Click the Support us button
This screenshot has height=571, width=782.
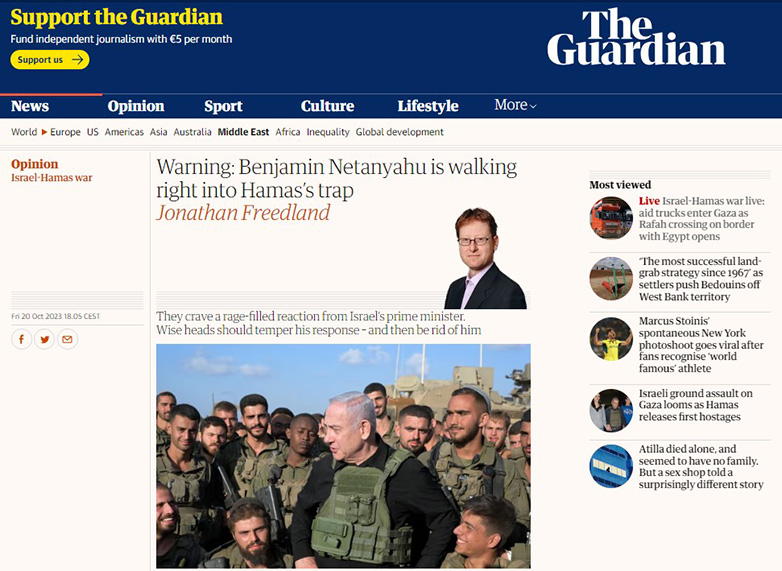(x=50, y=60)
